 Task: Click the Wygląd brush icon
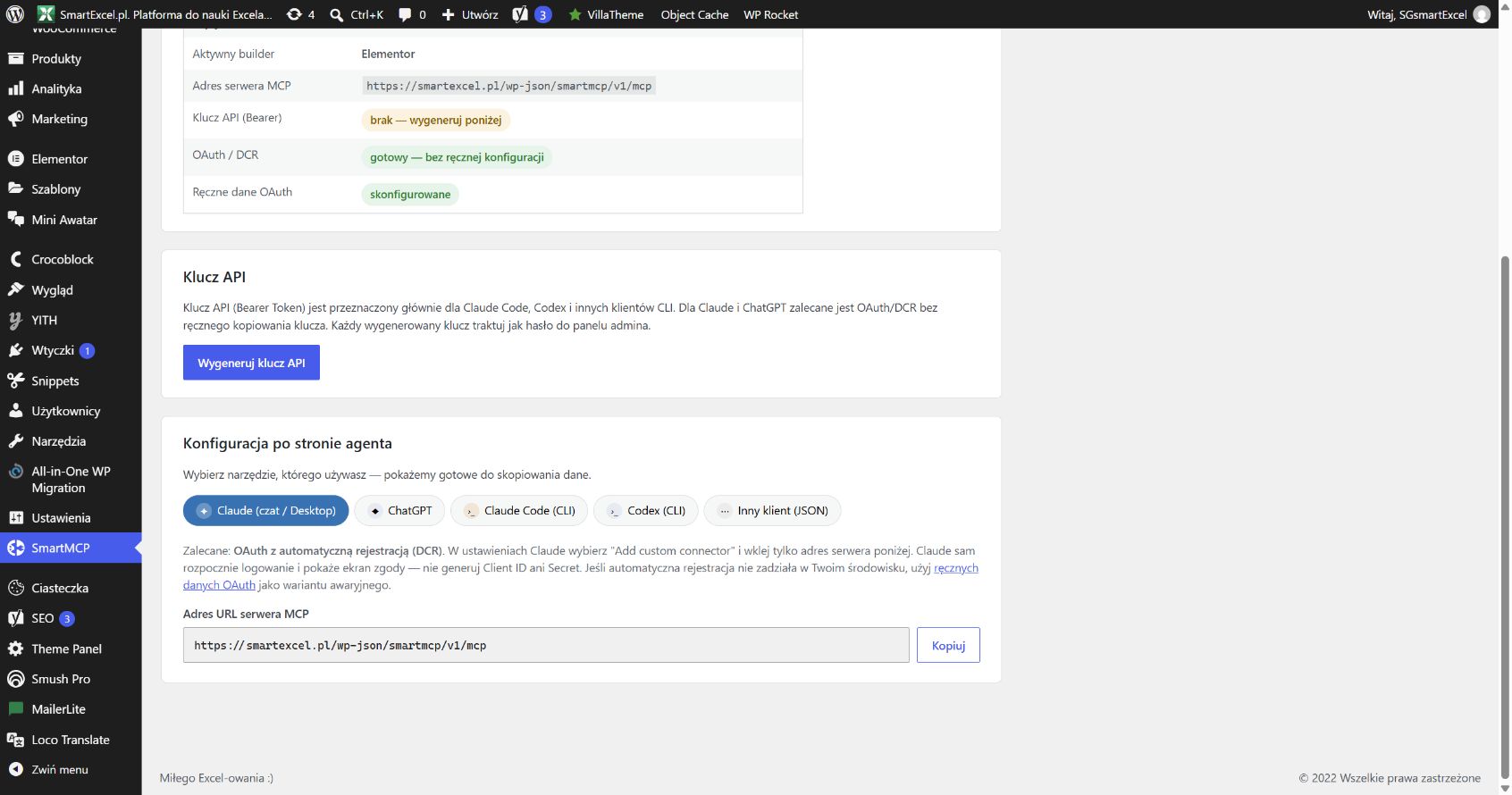point(15,290)
